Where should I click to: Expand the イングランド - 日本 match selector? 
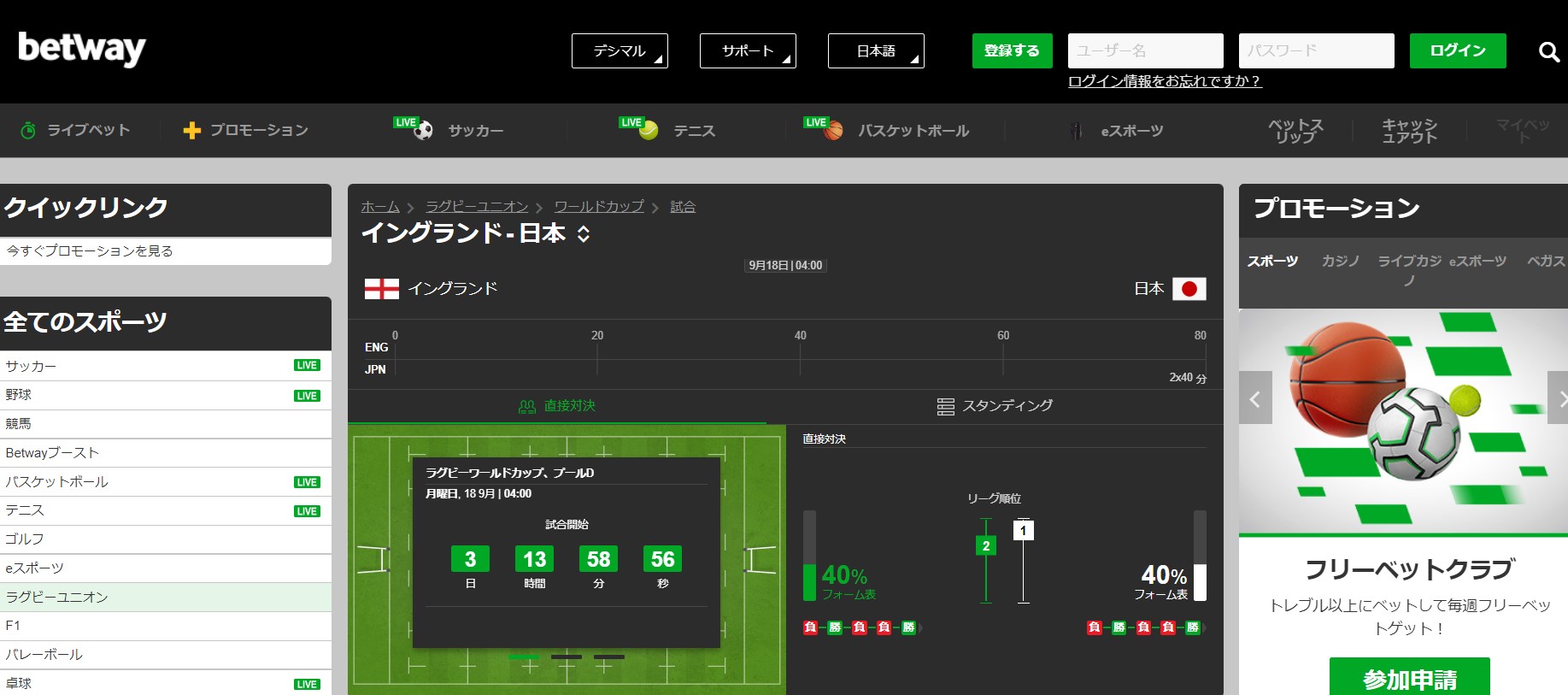pos(584,233)
